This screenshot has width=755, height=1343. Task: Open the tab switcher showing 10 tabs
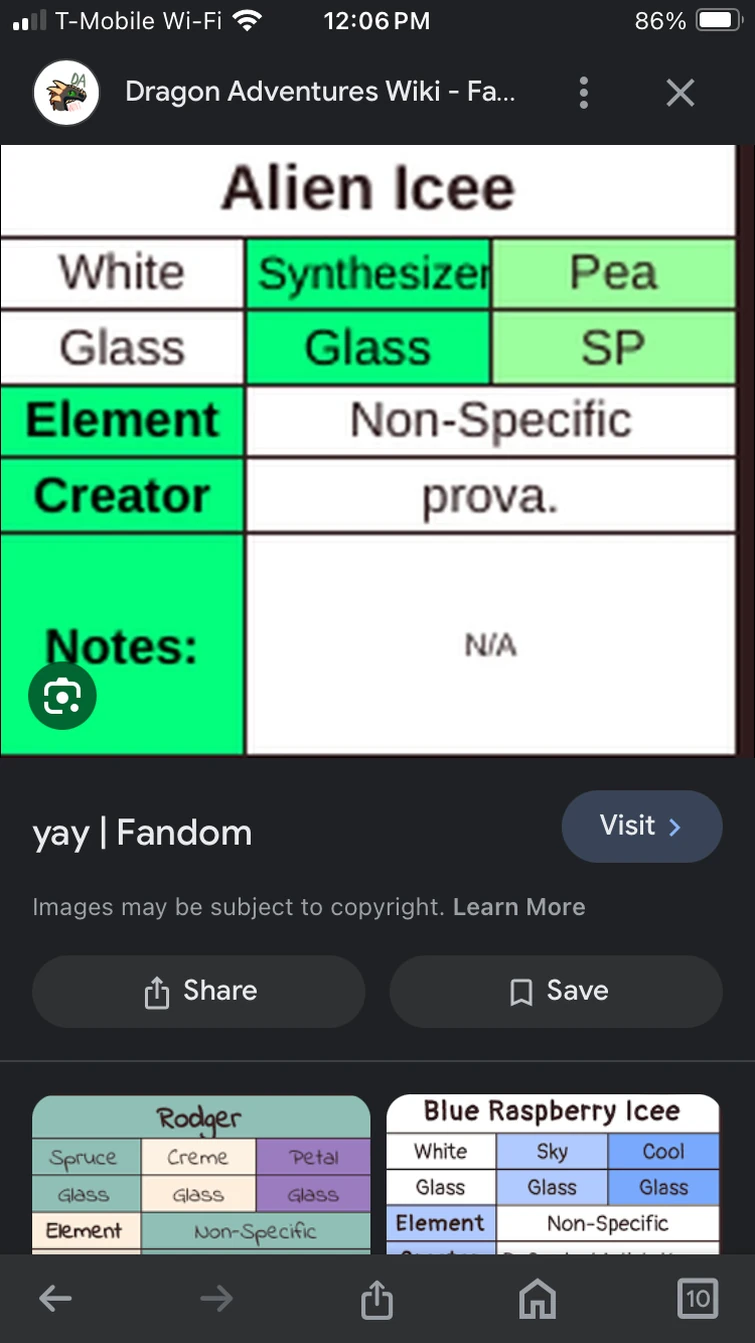697,1298
